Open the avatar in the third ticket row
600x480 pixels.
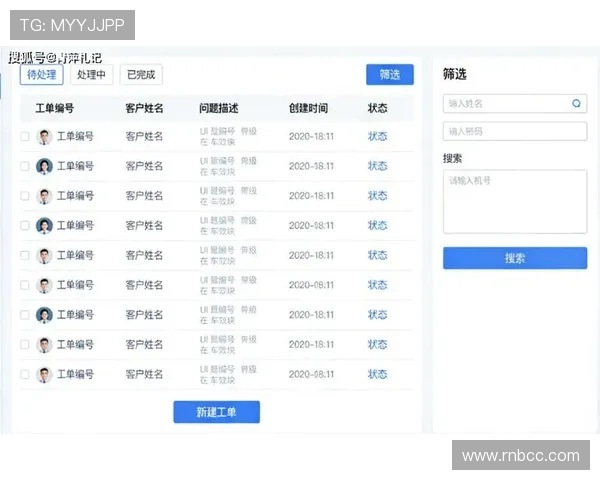pyautogui.click(x=44, y=196)
